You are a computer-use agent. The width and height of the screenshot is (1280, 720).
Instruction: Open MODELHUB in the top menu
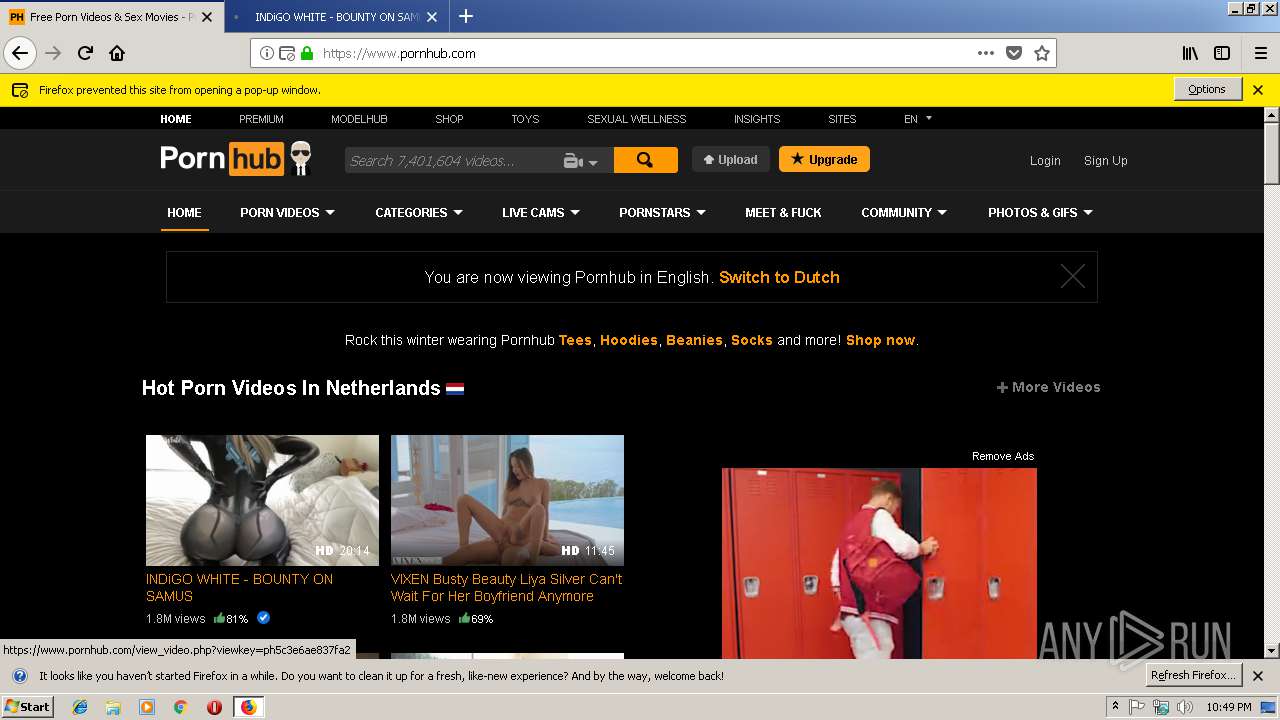click(x=359, y=118)
